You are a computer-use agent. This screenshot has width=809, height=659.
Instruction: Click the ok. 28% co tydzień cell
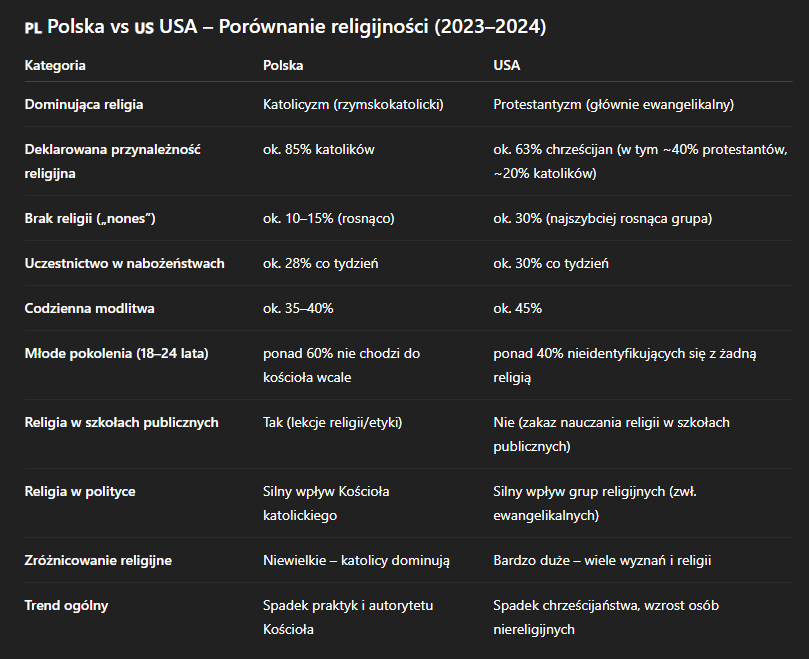pyautogui.click(x=319, y=263)
